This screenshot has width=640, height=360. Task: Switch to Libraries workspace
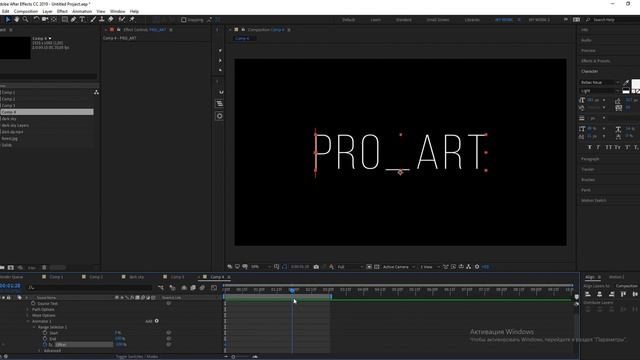[472, 20]
